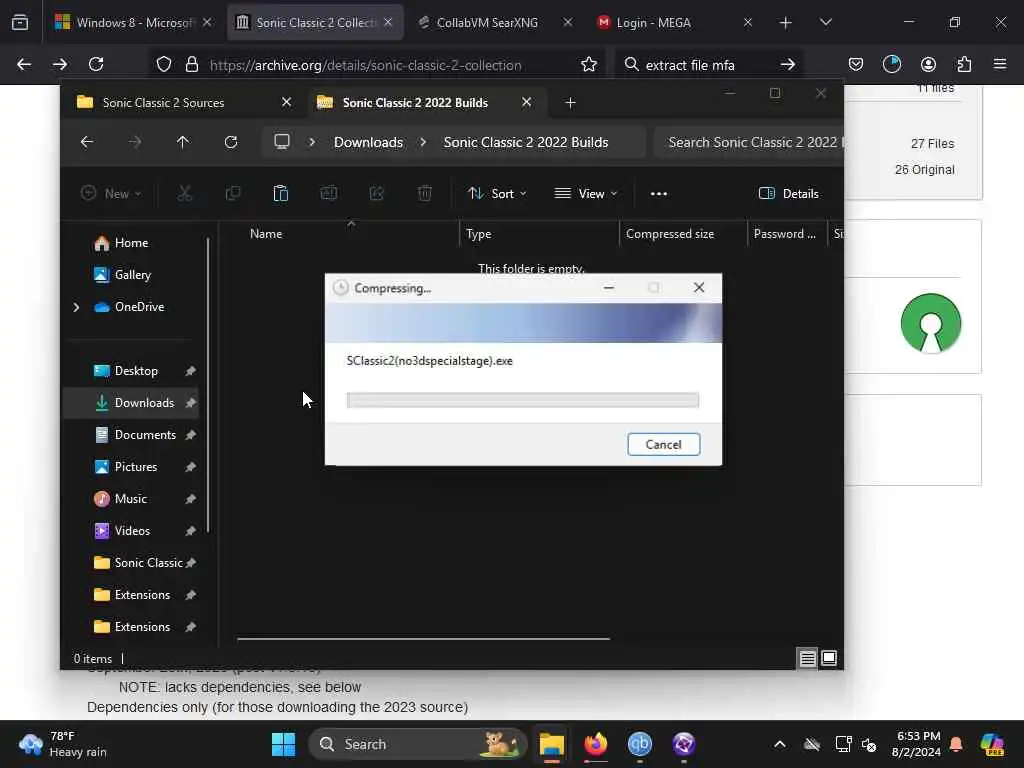Screen dimensions: 1024x768
Task: Go back in File Explorer
Action: tap(87, 142)
